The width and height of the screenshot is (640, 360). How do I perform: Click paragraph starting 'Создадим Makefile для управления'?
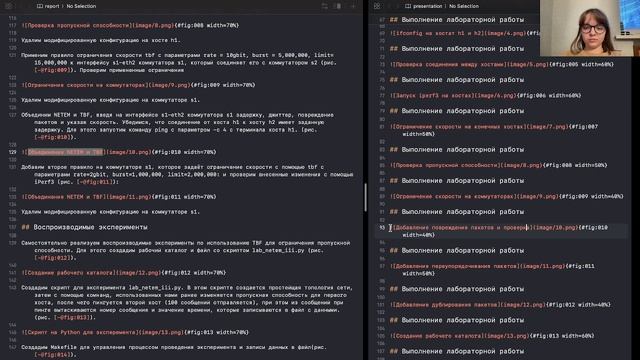(174, 351)
